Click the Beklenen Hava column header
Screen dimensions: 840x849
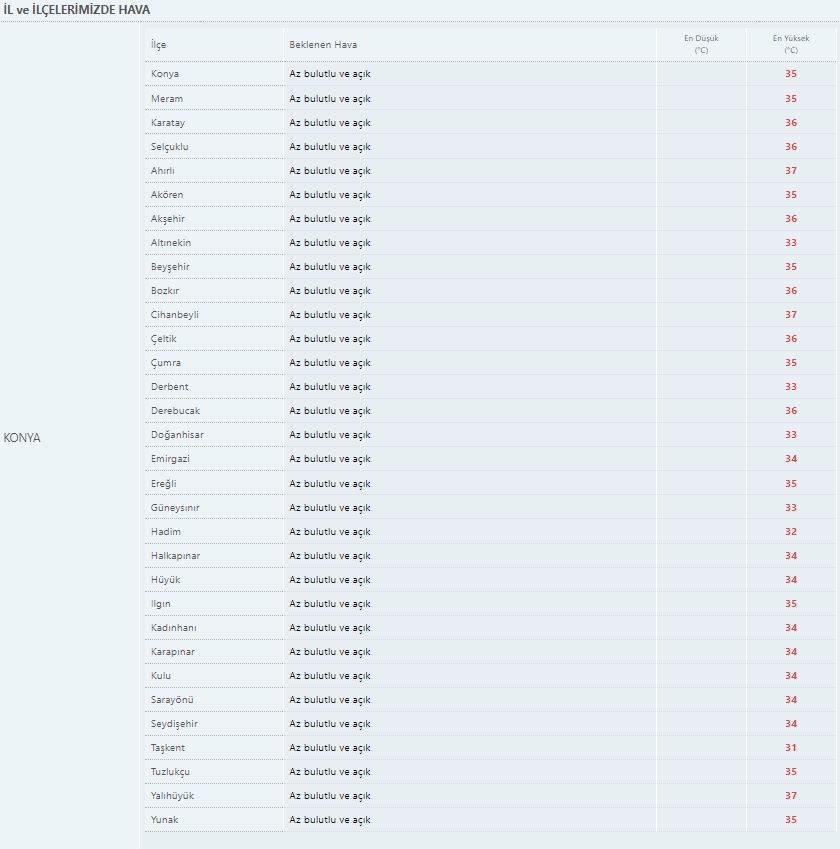point(323,45)
